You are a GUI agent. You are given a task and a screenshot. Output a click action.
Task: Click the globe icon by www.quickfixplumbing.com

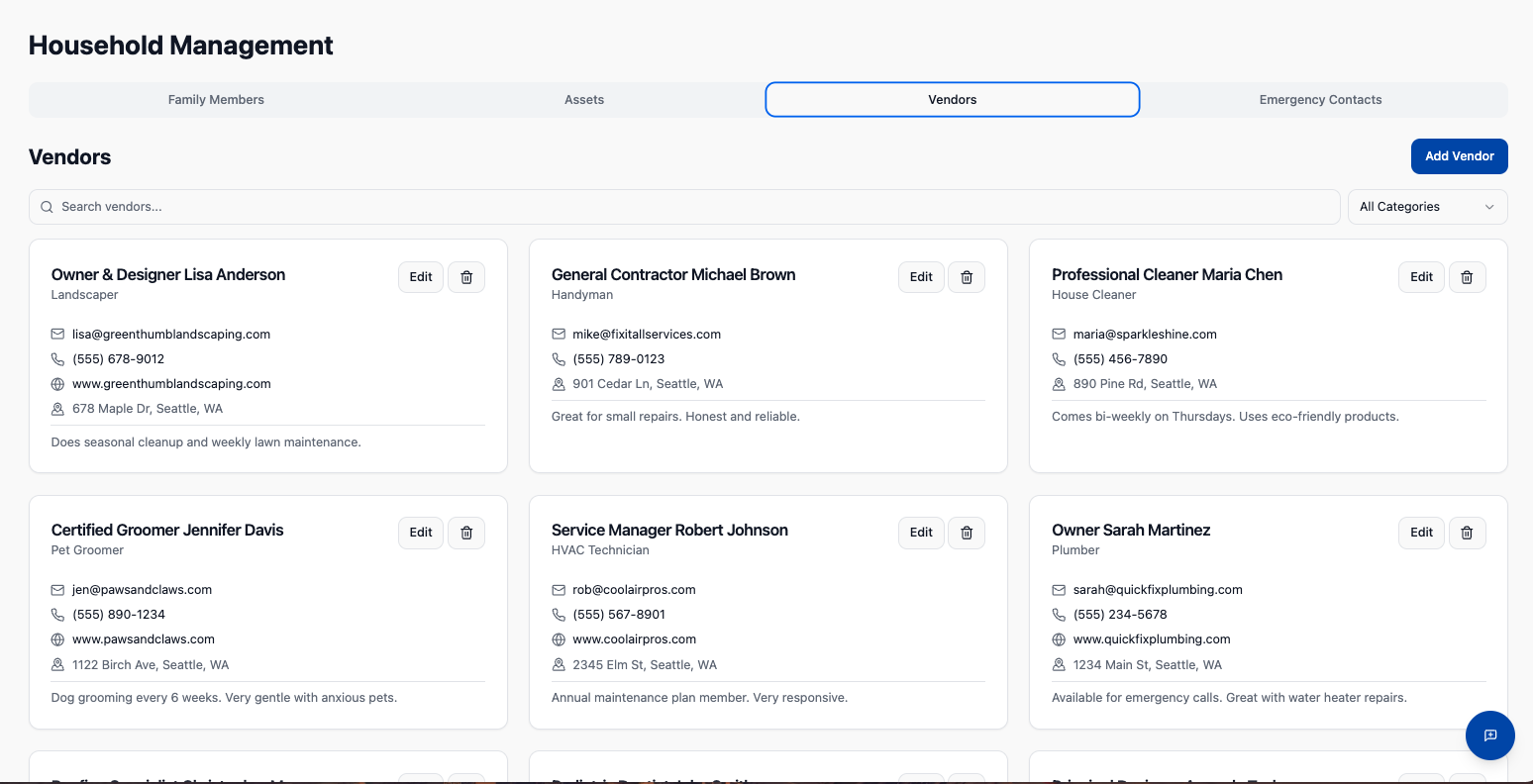[1059, 639]
